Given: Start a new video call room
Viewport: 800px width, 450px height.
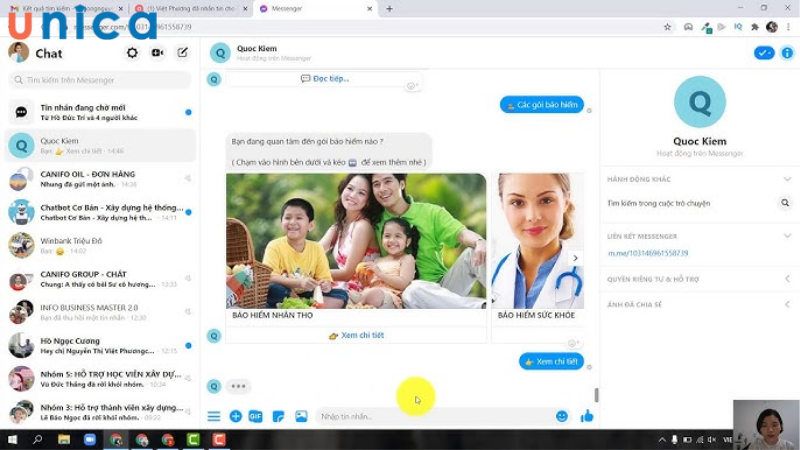Looking at the screenshot, I should click(158, 53).
